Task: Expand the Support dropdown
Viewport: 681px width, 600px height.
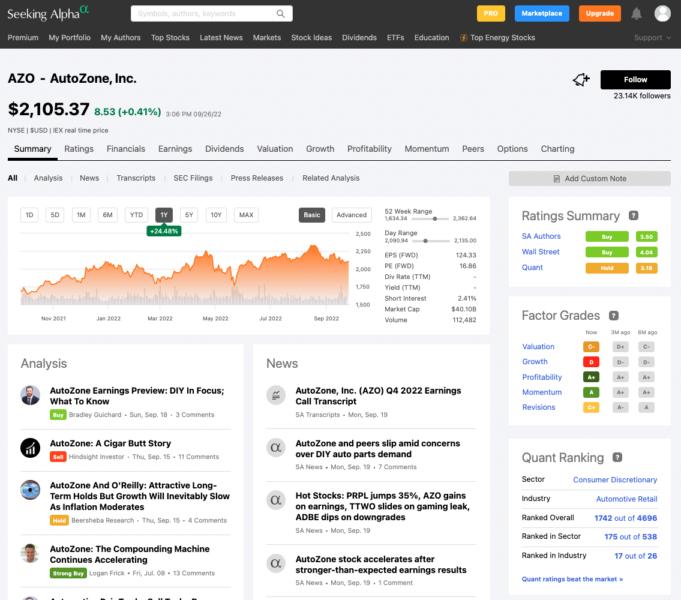Action: coord(652,38)
